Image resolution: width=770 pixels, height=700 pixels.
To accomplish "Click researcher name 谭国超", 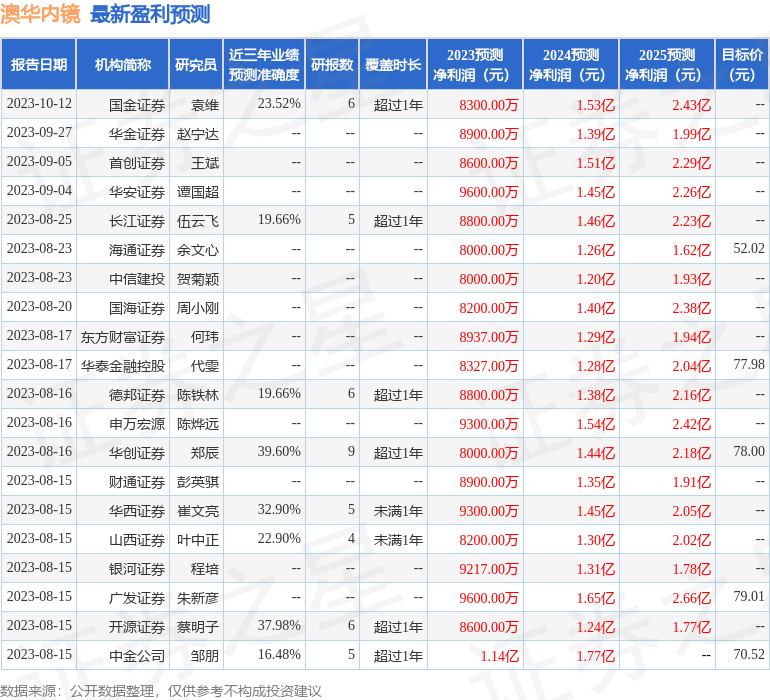I will [x=198, y=192].
